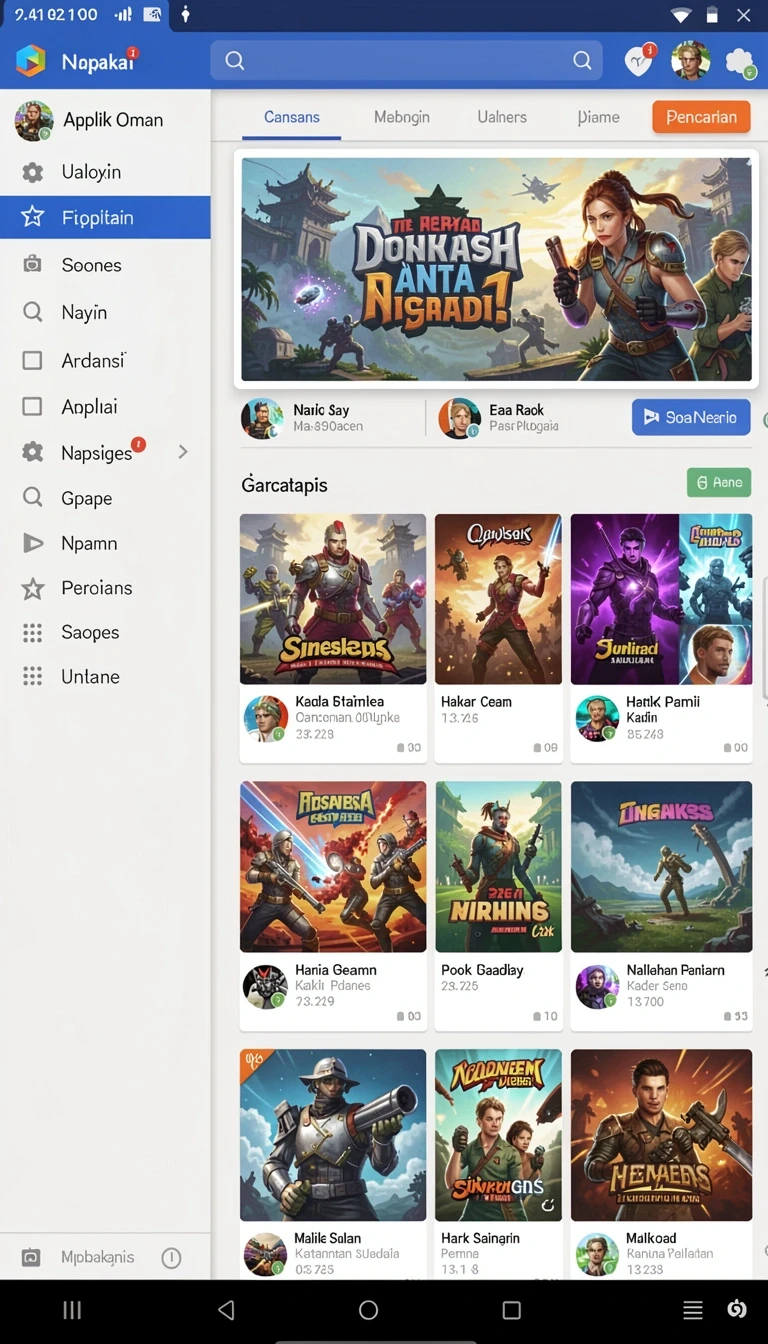Screen dimensions: 768x1344
Task: Open the Junirad game cover
Action: tap(661, 599)
